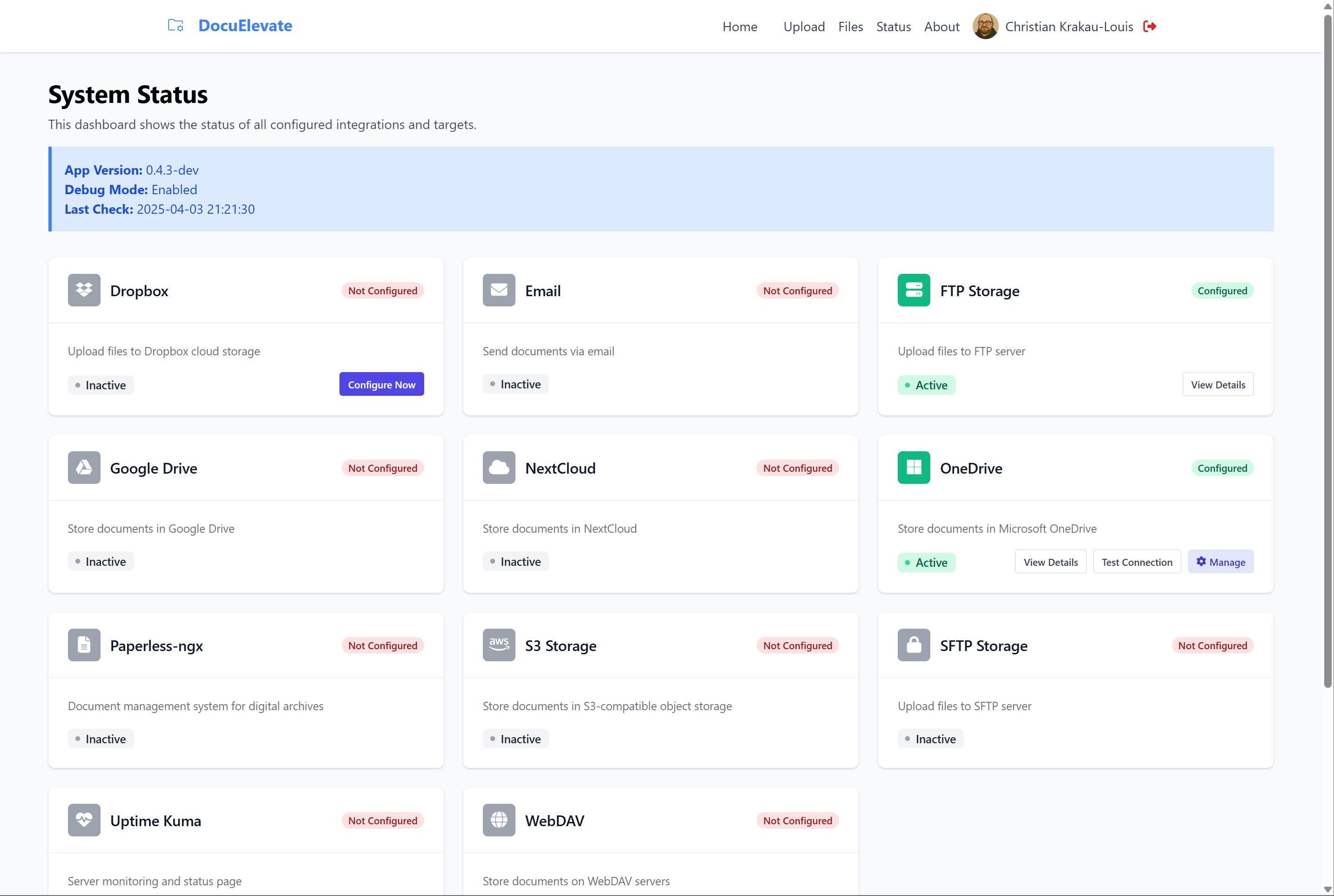Click the scrollbar down arrow

coord(1328,889)
